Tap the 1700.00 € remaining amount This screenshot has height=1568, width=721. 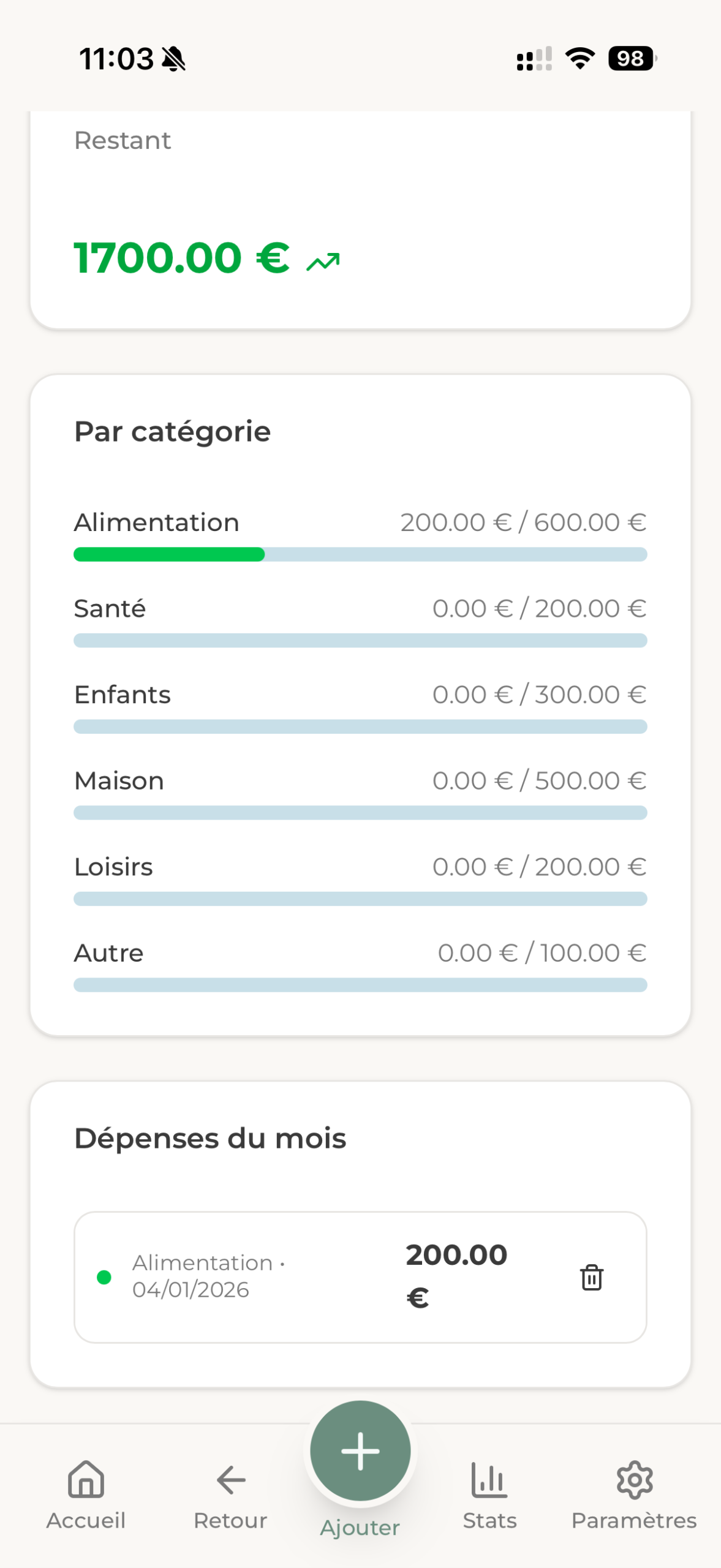pos(181,258)
